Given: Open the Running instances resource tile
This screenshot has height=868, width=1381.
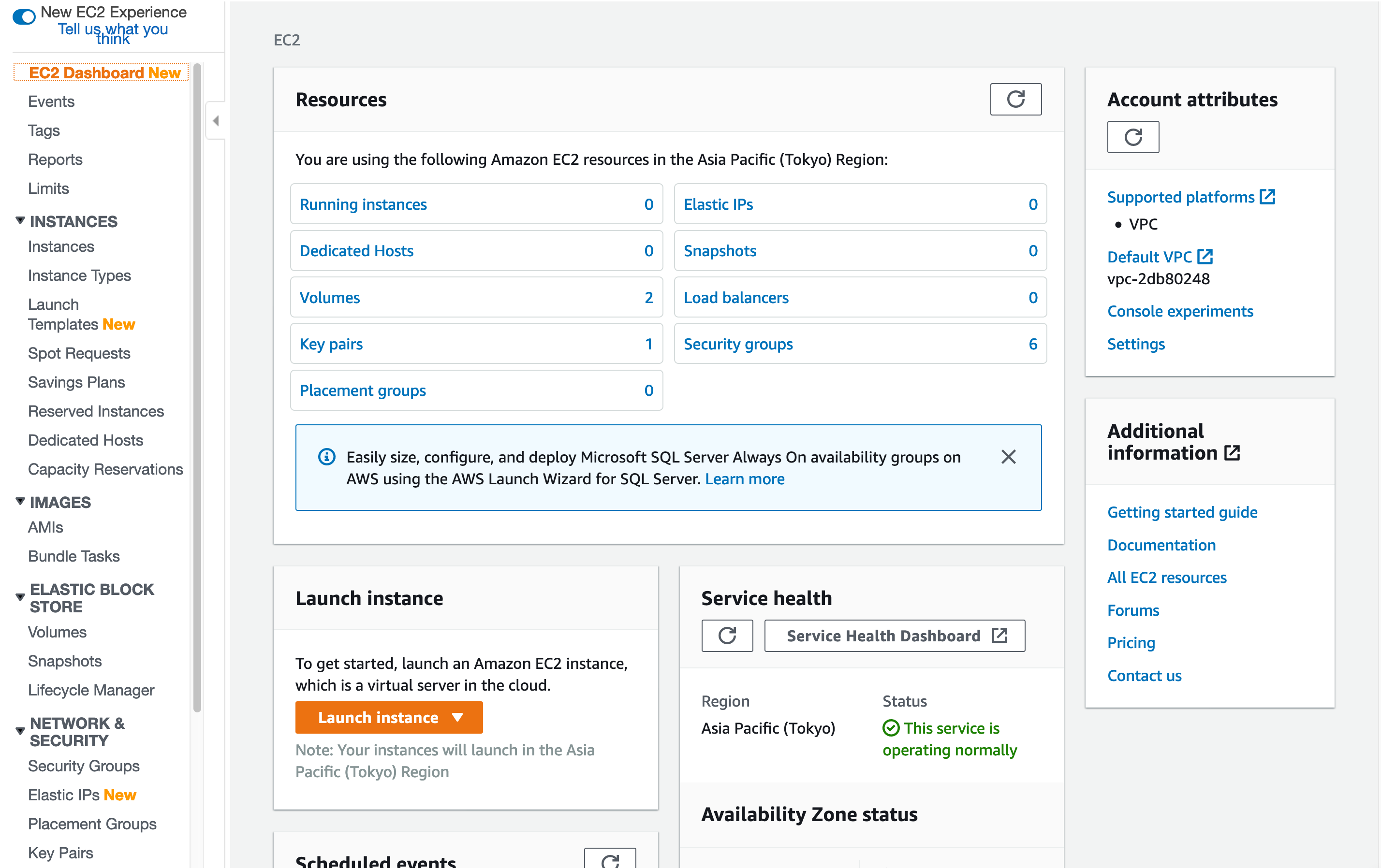Looking at the screenshot, I should (x=477, y=204).
